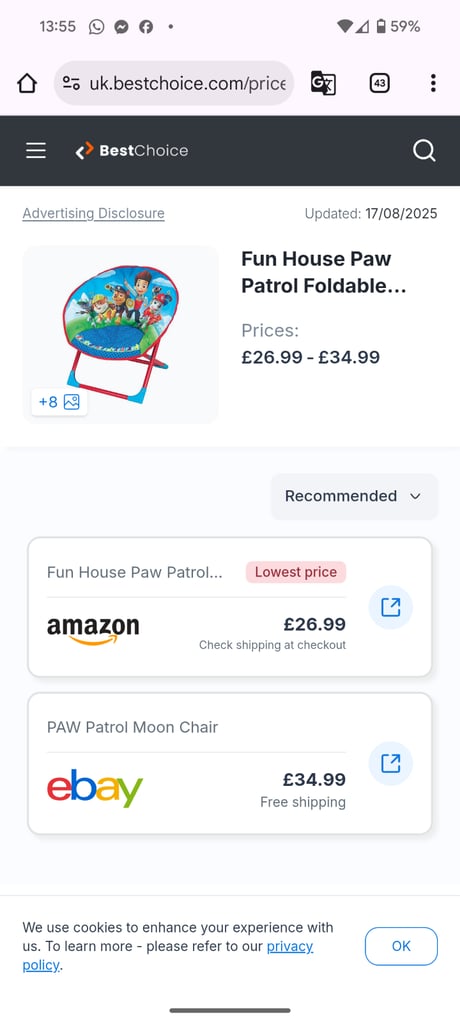The width and height of the screenshot is (460, 1024).
Task: Accept cookies with the OK button
Action: (x=401, y=946)
